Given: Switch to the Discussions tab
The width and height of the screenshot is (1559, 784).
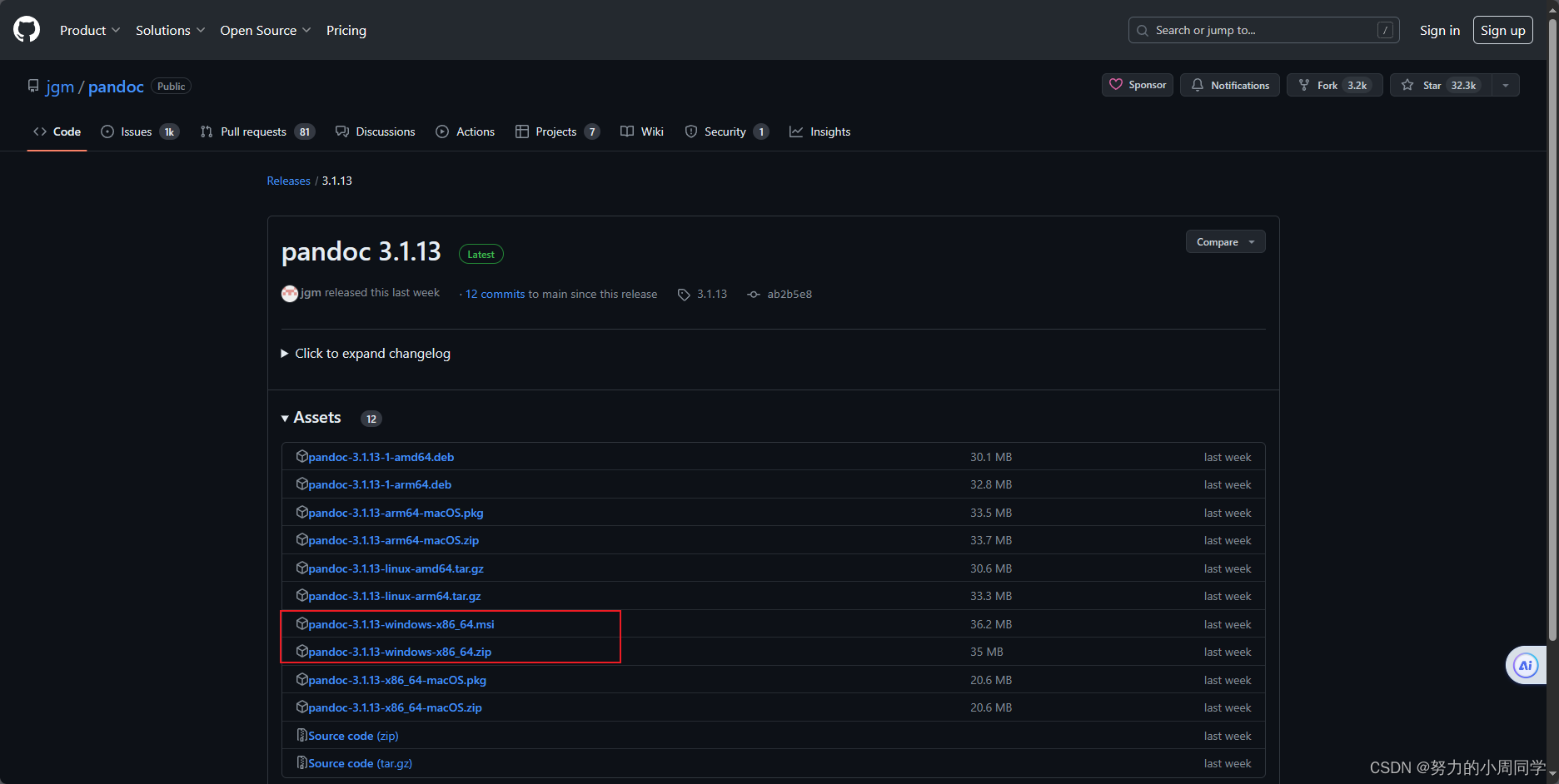Looking at the screenshot, I should 375,131.
